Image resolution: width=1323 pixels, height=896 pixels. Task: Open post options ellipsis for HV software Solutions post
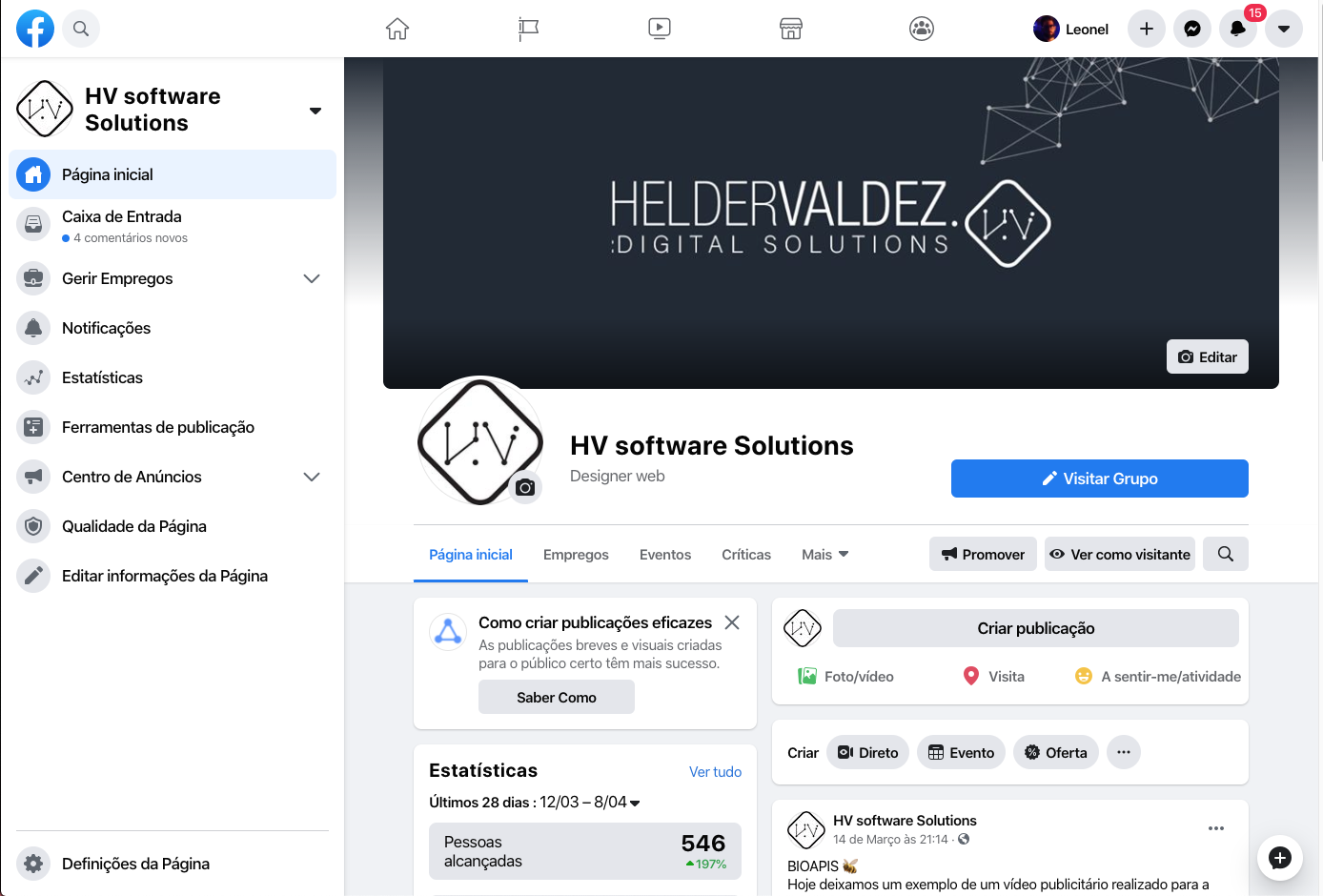click(x=1216, y=828)
